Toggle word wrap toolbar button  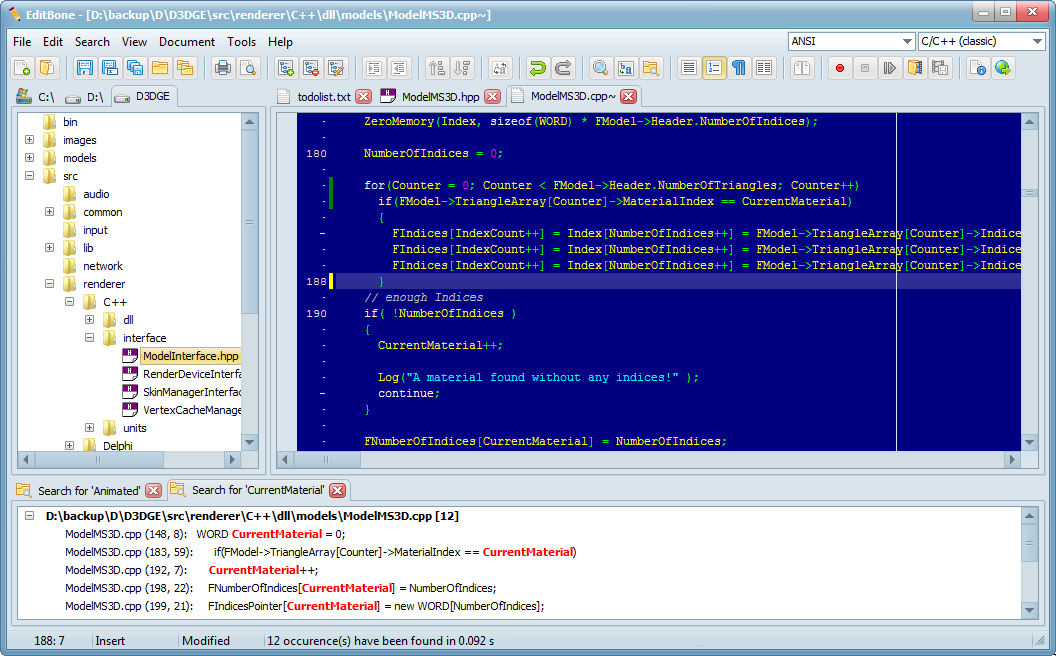point(689,68)
